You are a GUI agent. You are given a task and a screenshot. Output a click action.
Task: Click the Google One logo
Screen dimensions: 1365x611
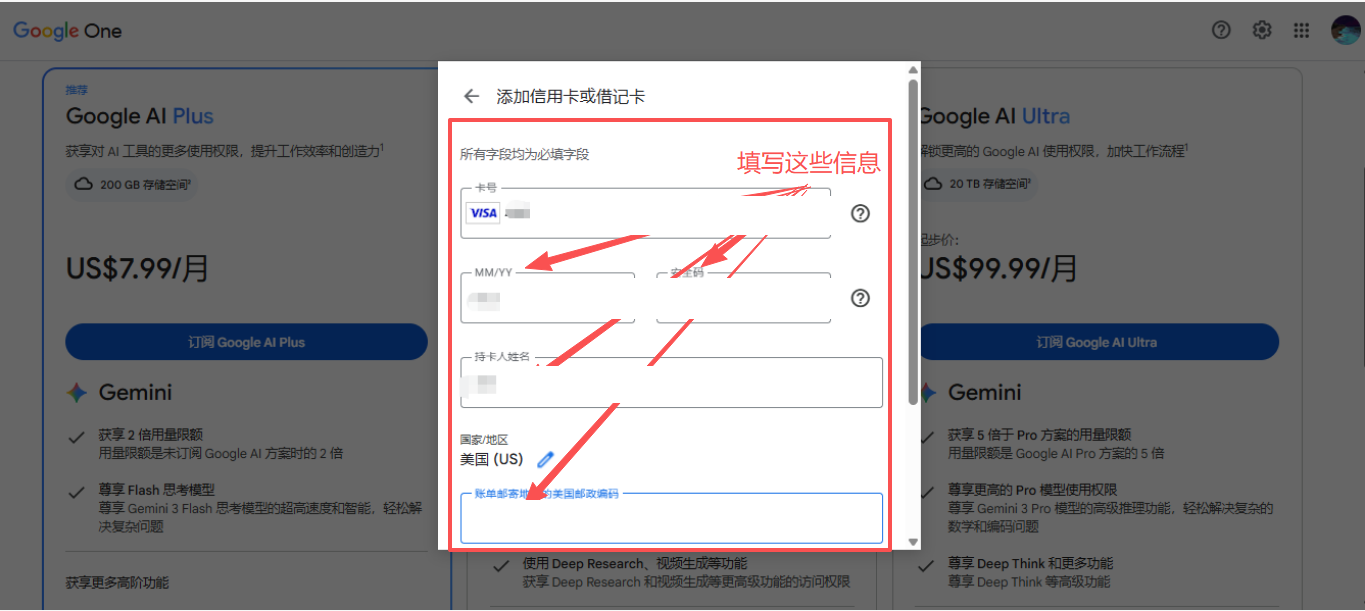(x=67, y=31)
